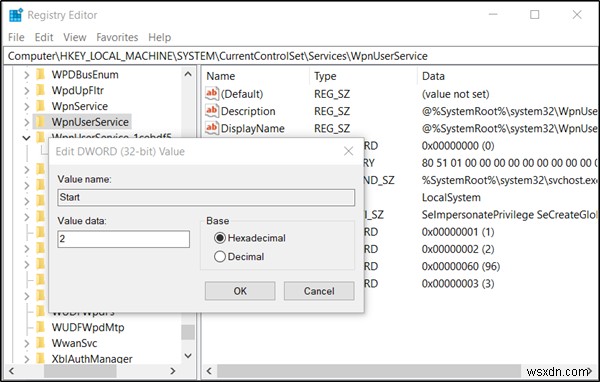Click the WUDFWpdMtp folder icon
This screenshot has width=600, height=382.
point(41,327)
